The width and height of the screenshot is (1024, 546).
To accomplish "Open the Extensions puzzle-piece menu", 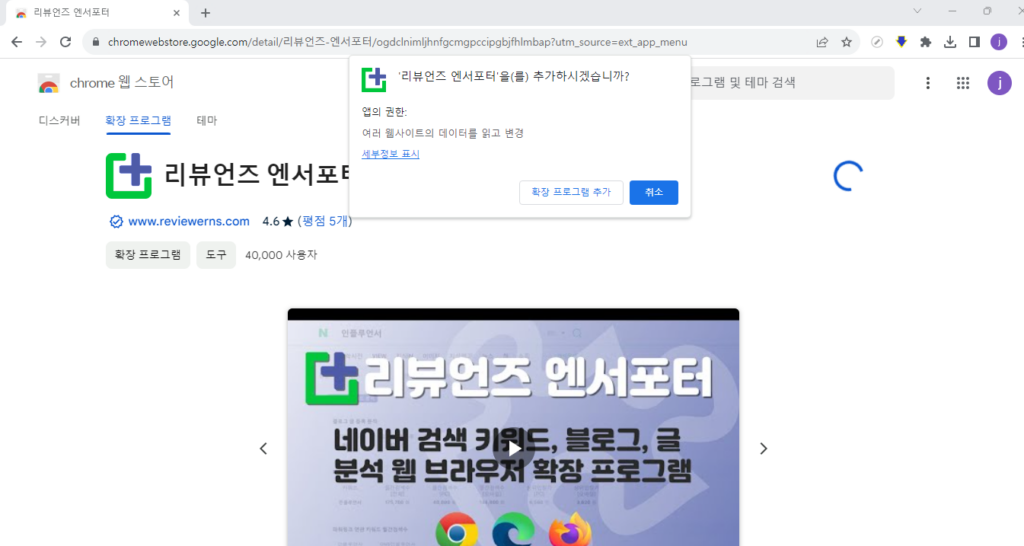I will click(925, 42).
